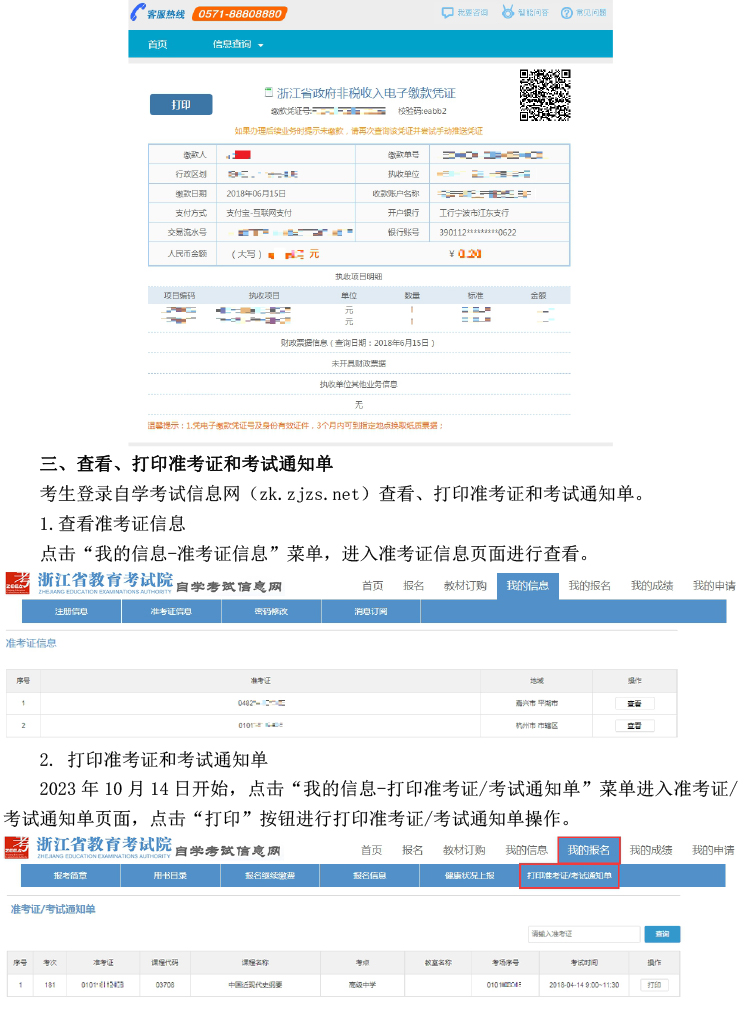
Task: Click the 常见问题 link text
Action: [591, 12]
